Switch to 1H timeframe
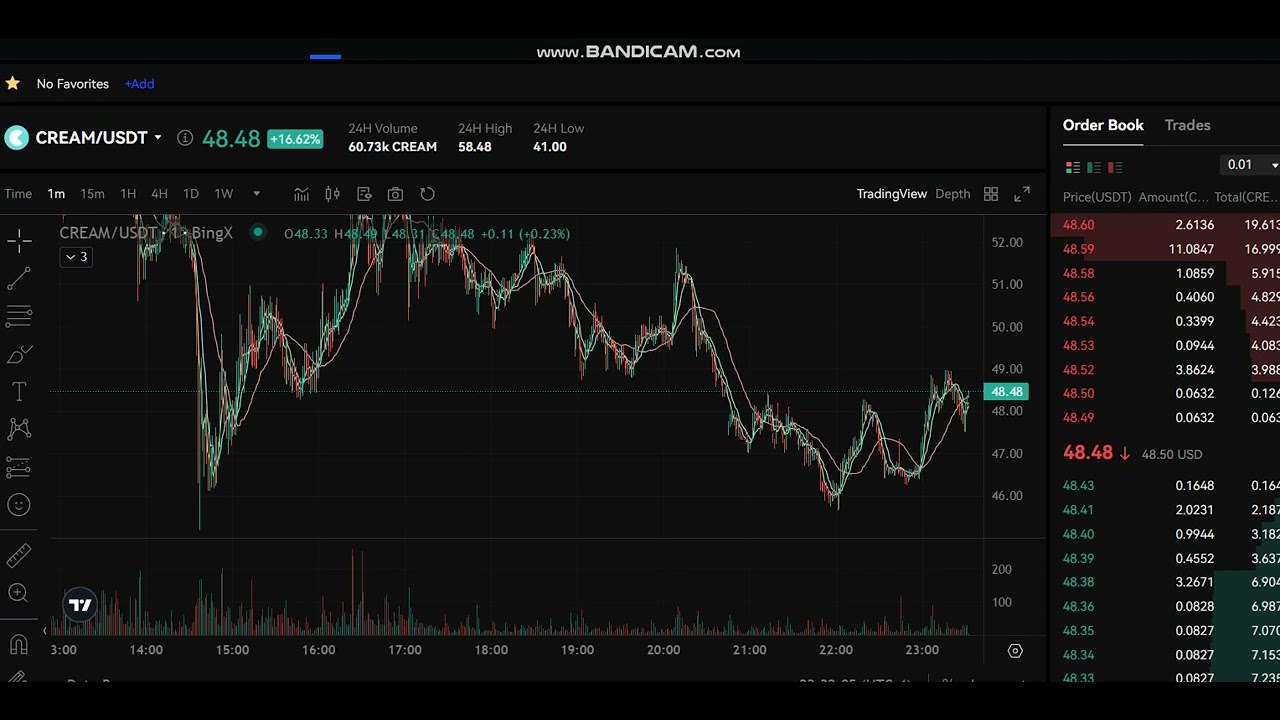1280x720 pixels. (x=128, y=194)
